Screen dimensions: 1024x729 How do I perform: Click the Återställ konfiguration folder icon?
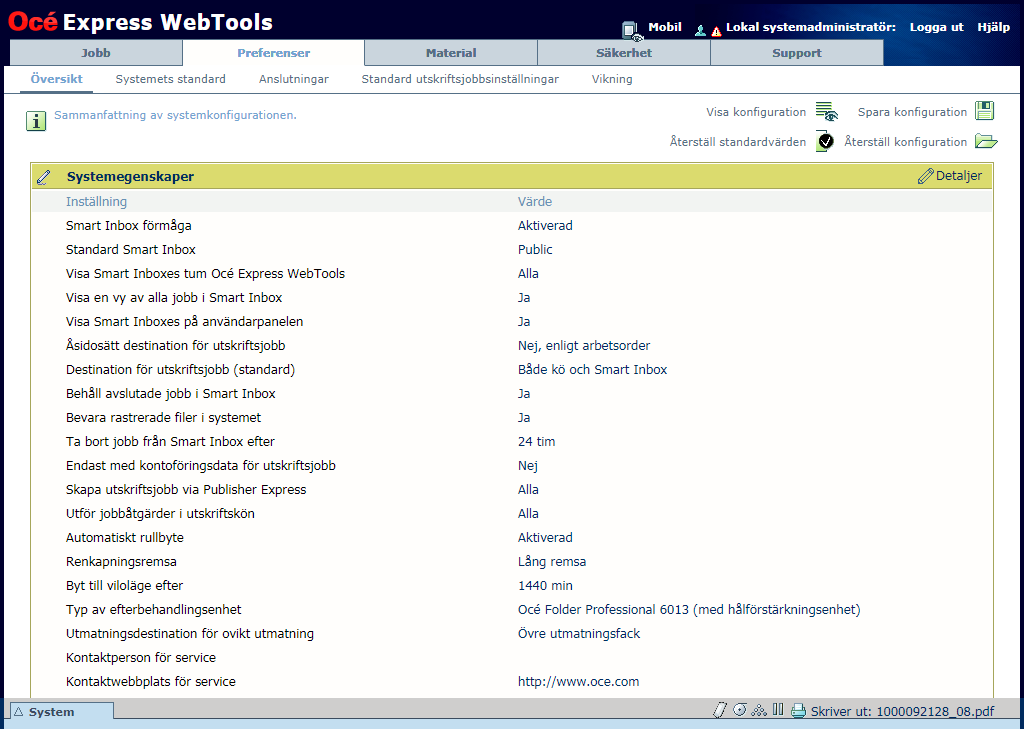tap(986, 140)
